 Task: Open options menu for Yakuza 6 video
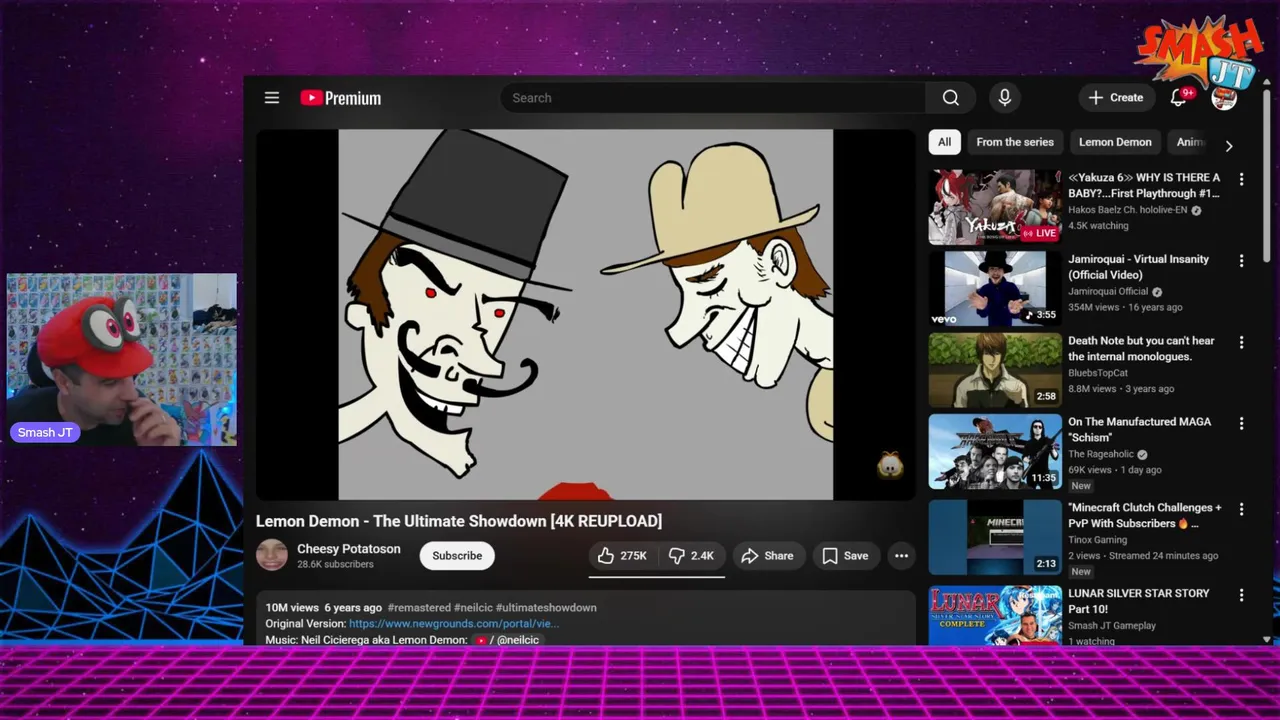[x=1242, y=179]
